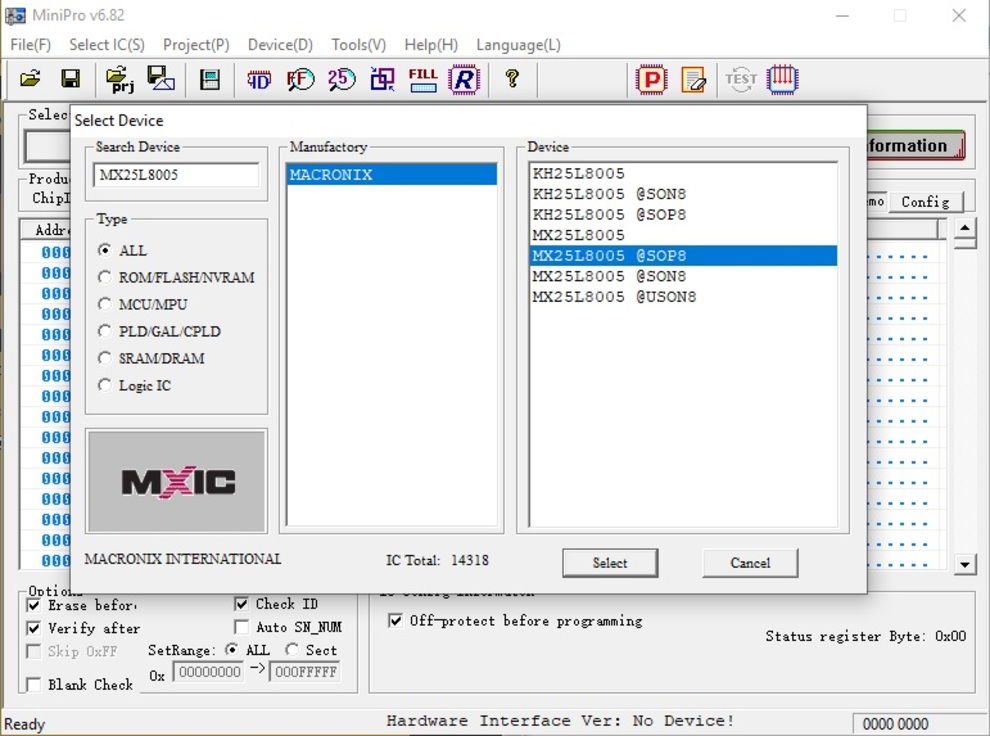The image size is (990, 736).
Task: Click the scrollbar up arrow of buffer view
Action: click(x=964, y=228)
